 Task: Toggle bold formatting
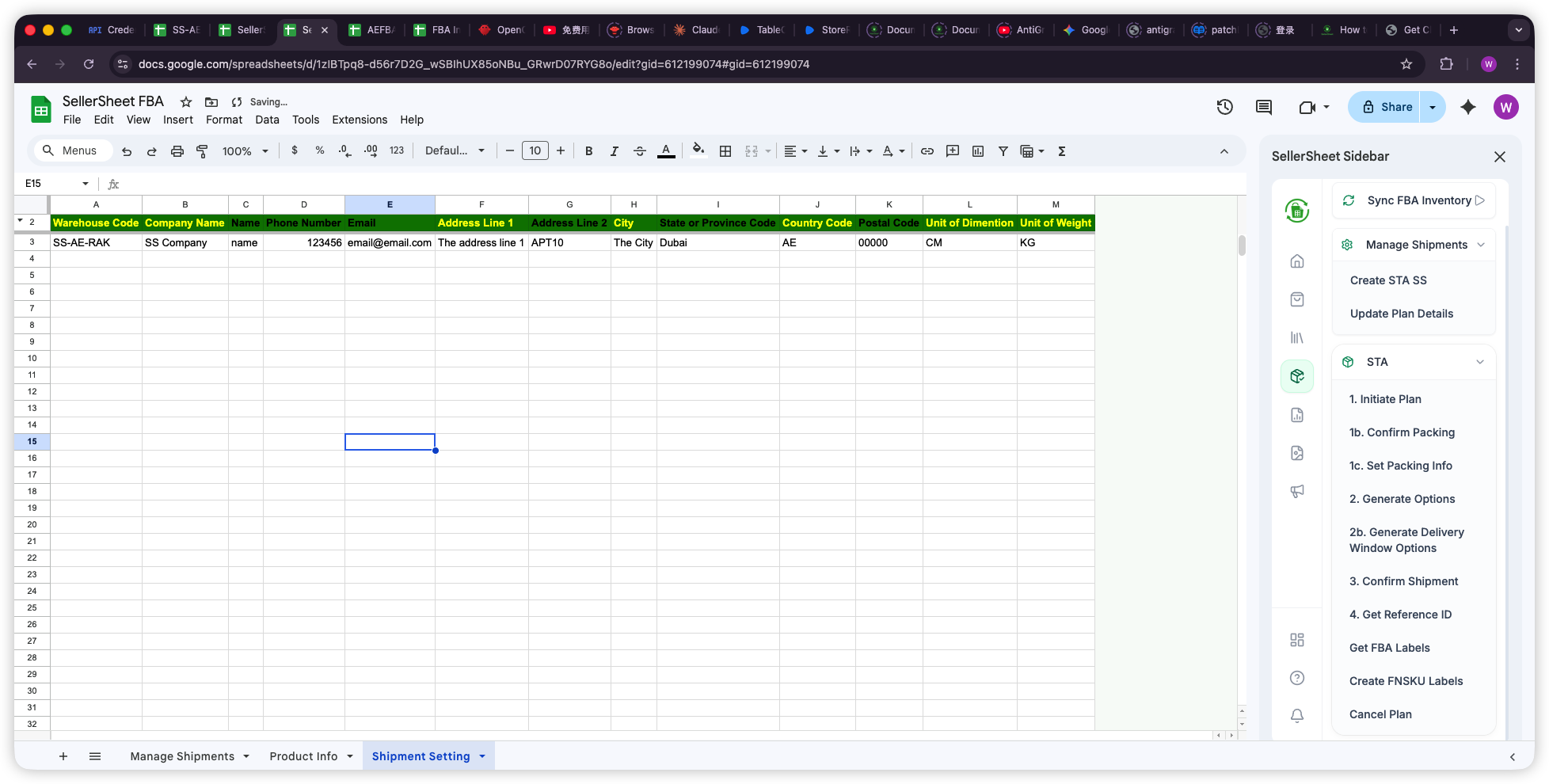click(588, 150)
